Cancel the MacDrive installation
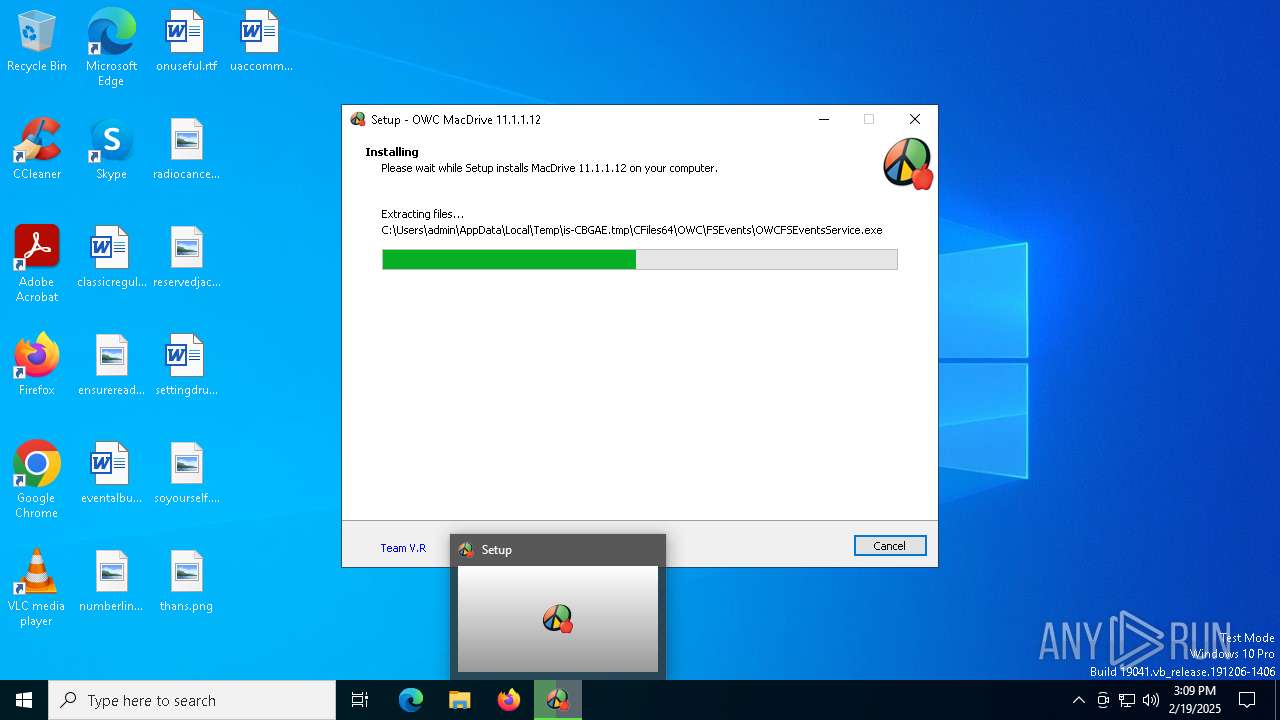The width and height of the screenshot is (1280, 720). [x=890, y=545]
